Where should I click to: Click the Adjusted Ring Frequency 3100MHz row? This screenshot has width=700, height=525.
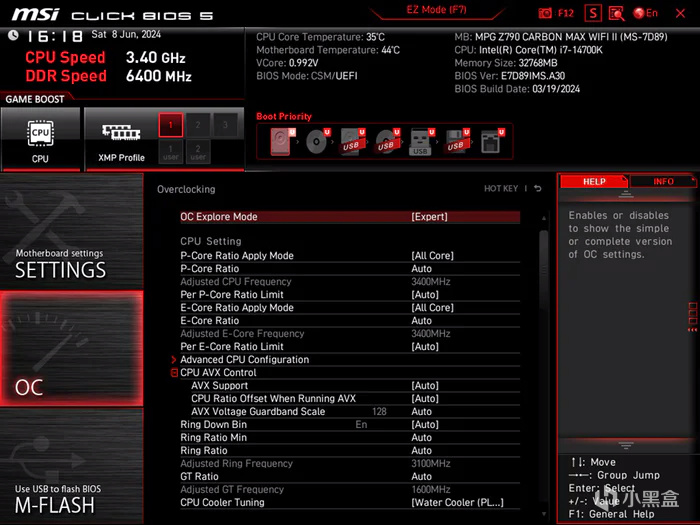click(350, 463)
